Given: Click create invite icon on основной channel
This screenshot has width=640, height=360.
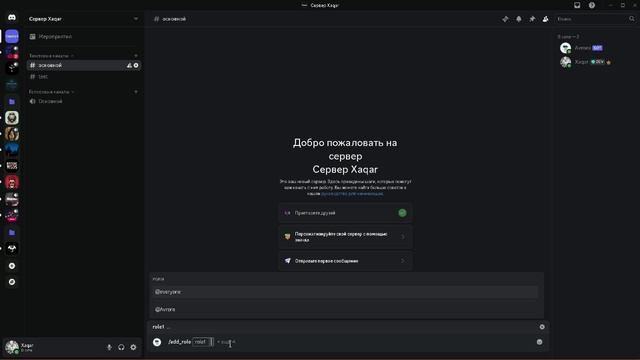Looking at the screenshot, I should tap(129, 65).
